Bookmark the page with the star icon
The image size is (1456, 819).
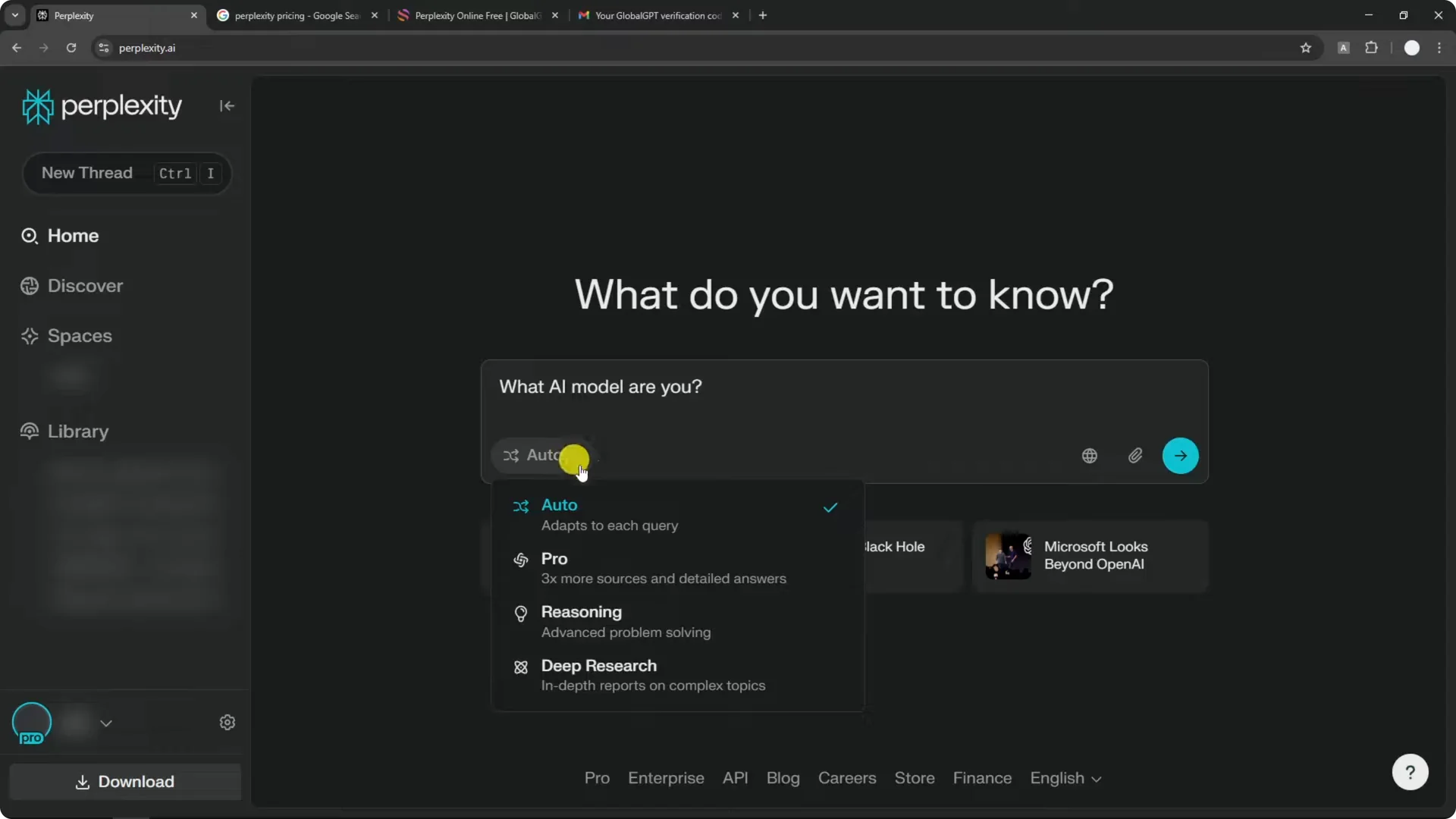(x=1306, y=47)
